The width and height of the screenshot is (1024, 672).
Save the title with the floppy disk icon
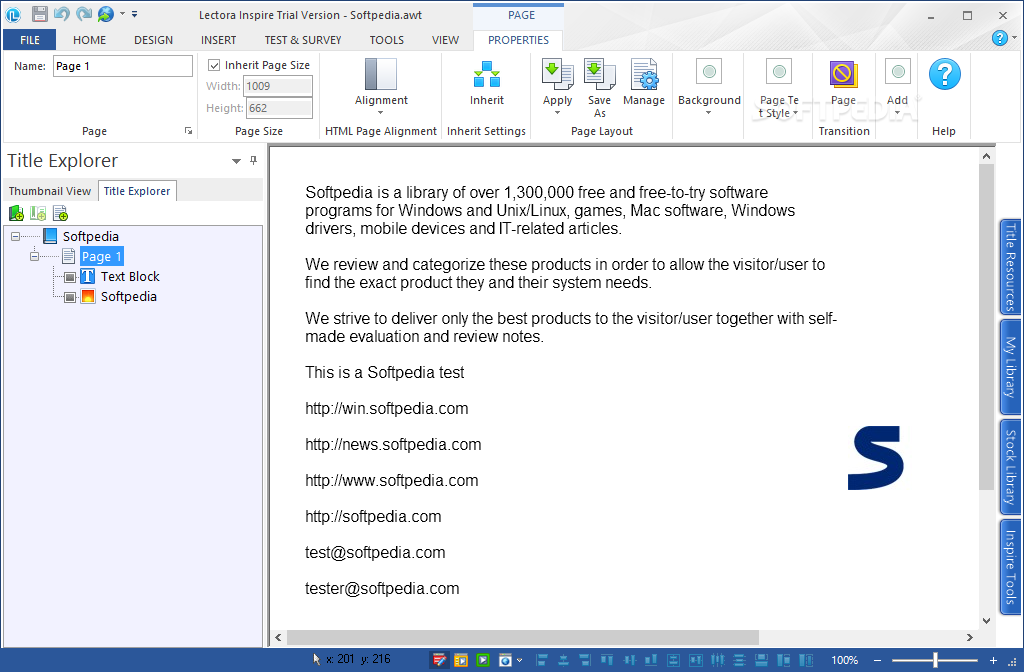(39, 14)
